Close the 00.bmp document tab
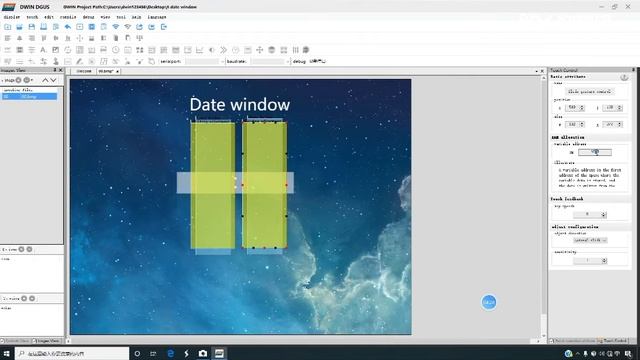Screen dimensions: 640x360 pyautogui.click(x=118, y=71)
